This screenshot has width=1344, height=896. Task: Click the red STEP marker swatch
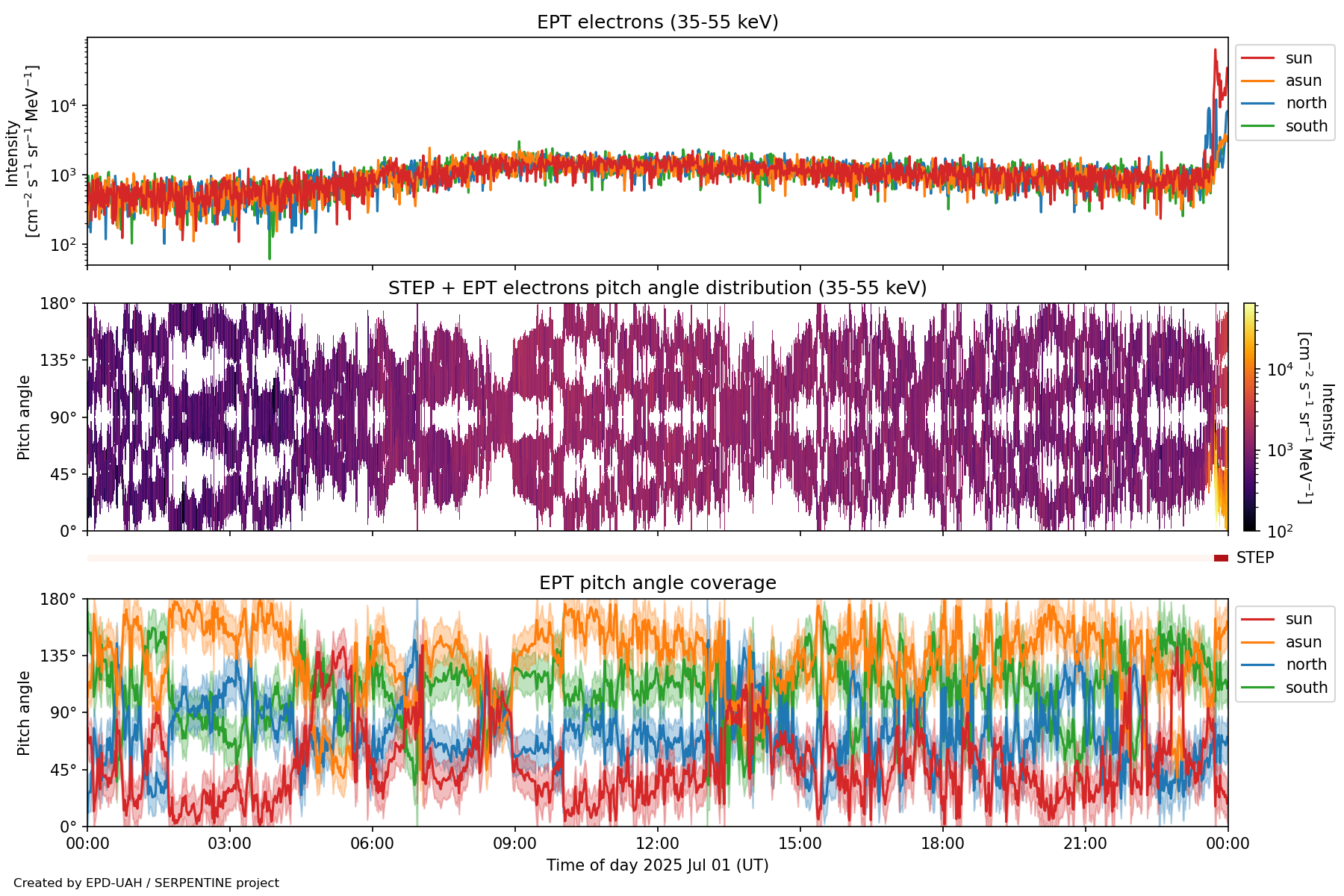click(1221, 558)
